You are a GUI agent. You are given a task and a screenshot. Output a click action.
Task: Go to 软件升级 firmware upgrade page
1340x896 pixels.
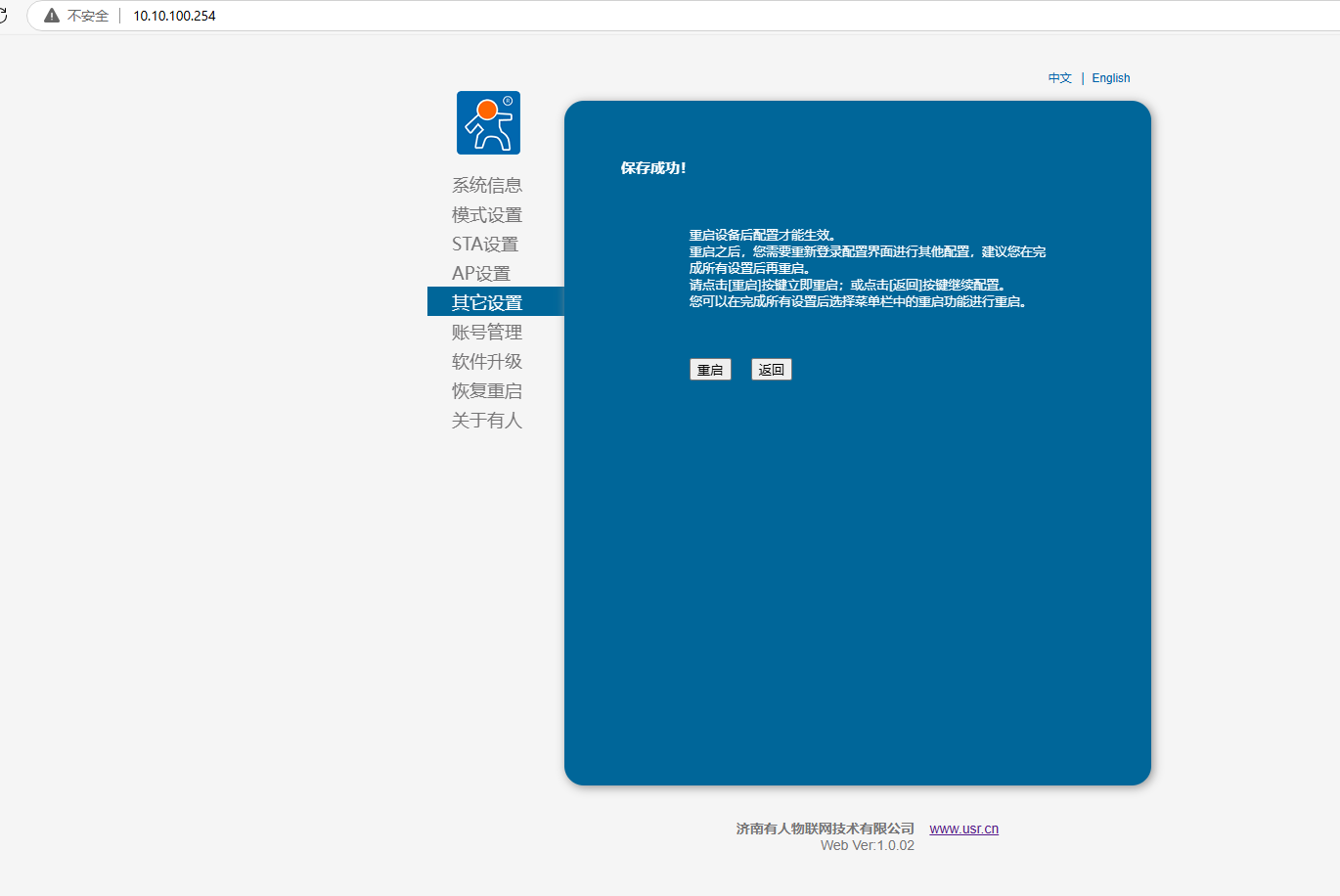tap(486, 361)
